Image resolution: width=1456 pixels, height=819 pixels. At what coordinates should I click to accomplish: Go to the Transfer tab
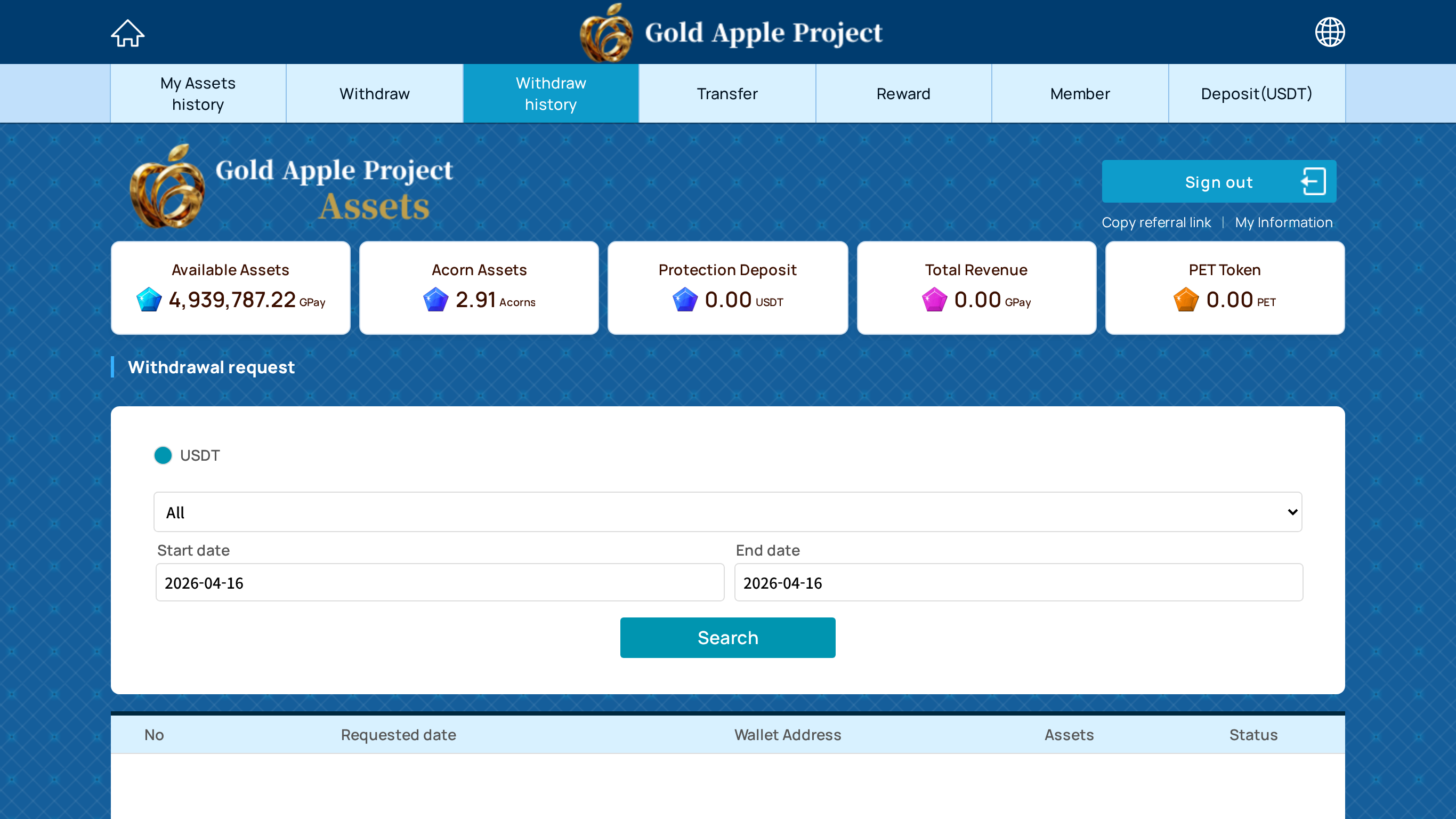pos(727,93)
